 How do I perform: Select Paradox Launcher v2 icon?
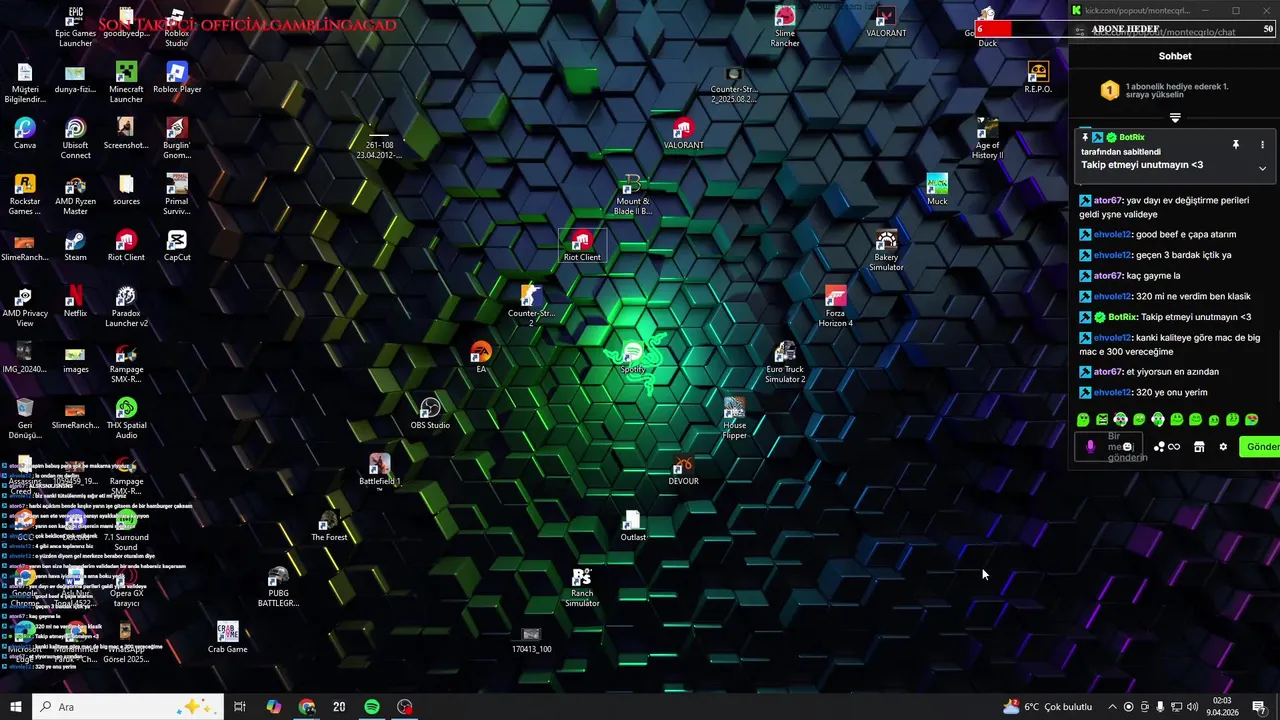click(126, 307)
